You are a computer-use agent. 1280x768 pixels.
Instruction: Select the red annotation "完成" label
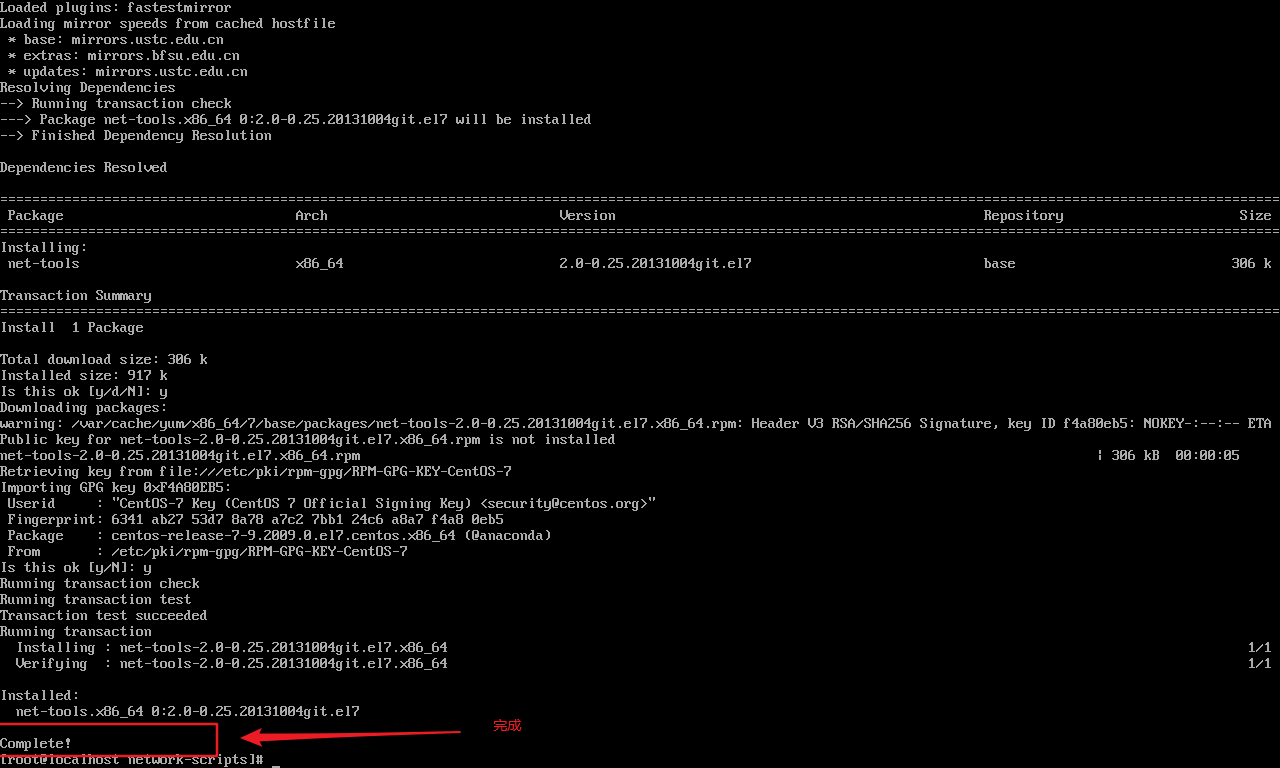(506, 726)
